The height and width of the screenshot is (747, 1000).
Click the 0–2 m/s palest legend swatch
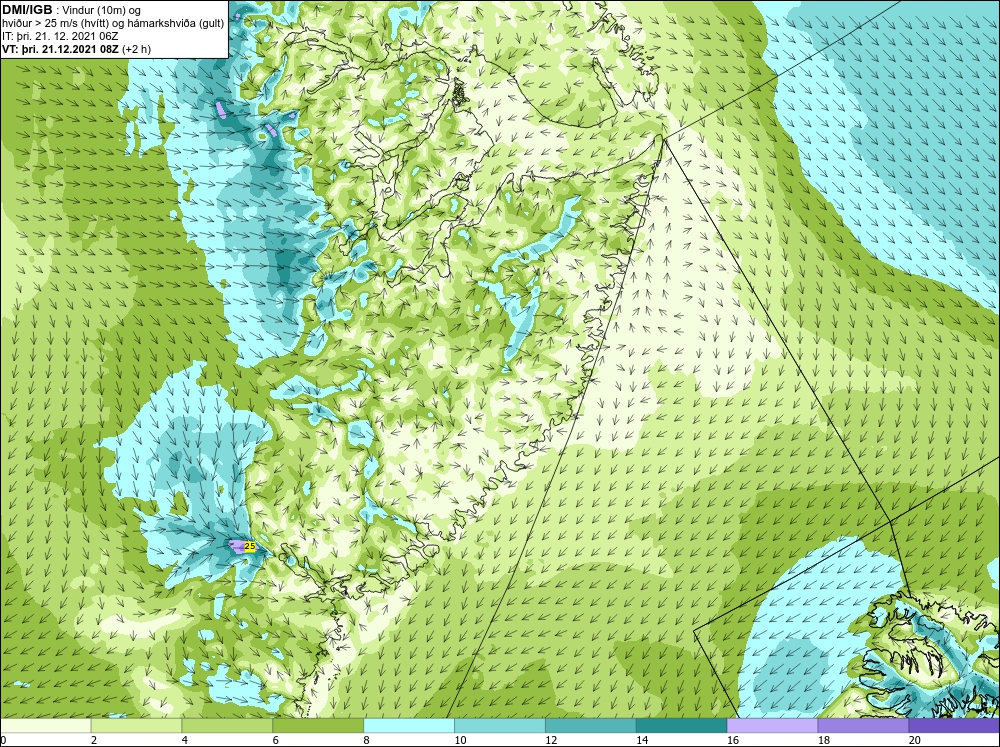pos(46,725)
